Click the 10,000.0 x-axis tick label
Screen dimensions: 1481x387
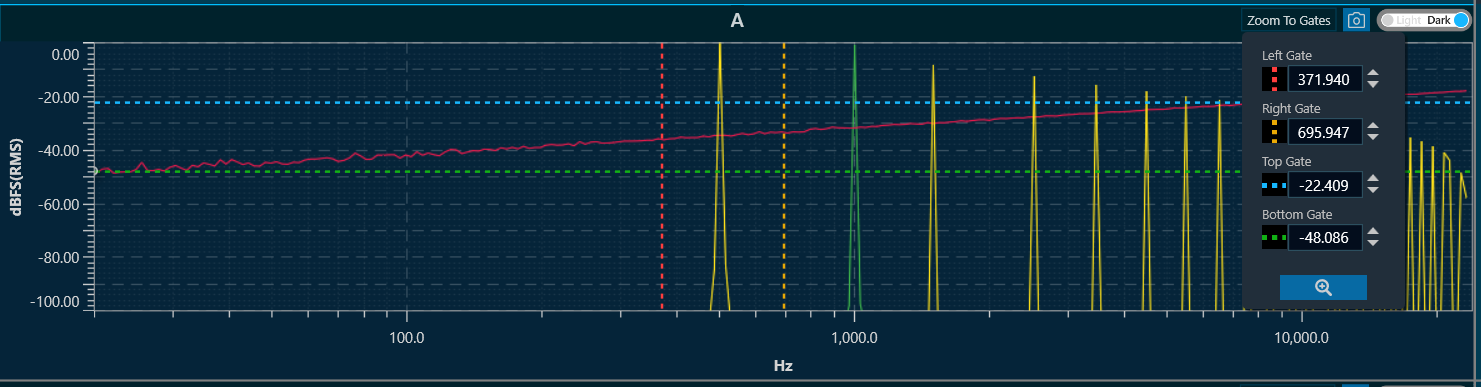click(1301, 337)
